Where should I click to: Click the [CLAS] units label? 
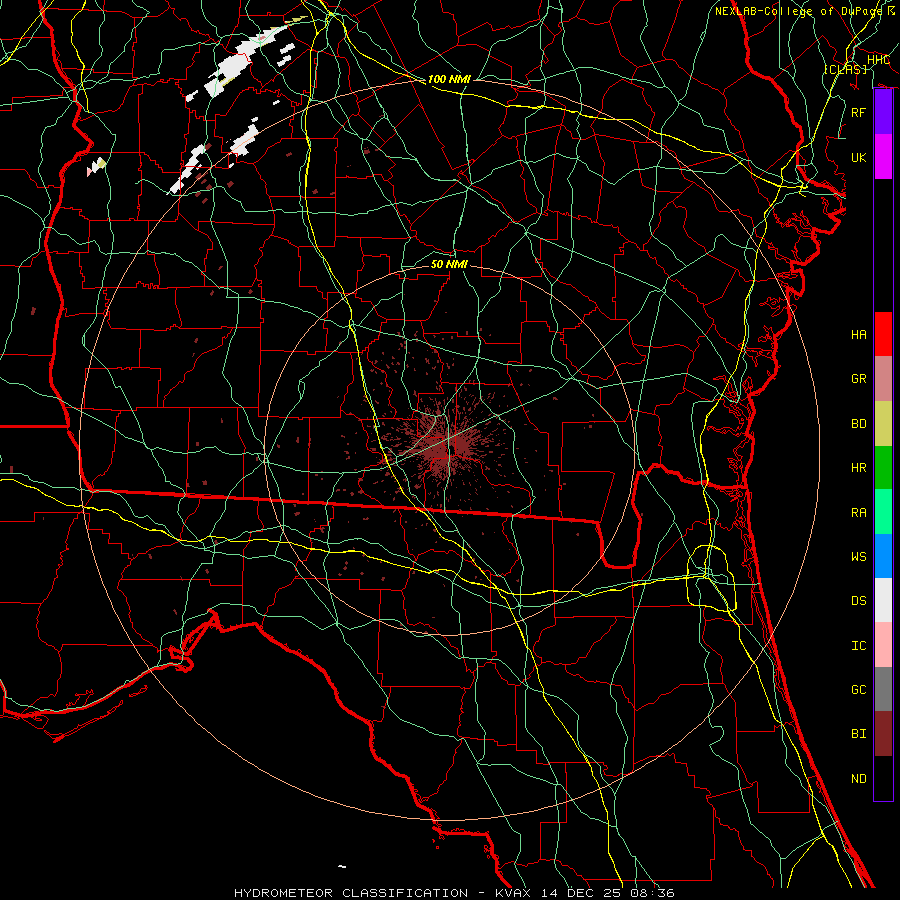point(845,69)
